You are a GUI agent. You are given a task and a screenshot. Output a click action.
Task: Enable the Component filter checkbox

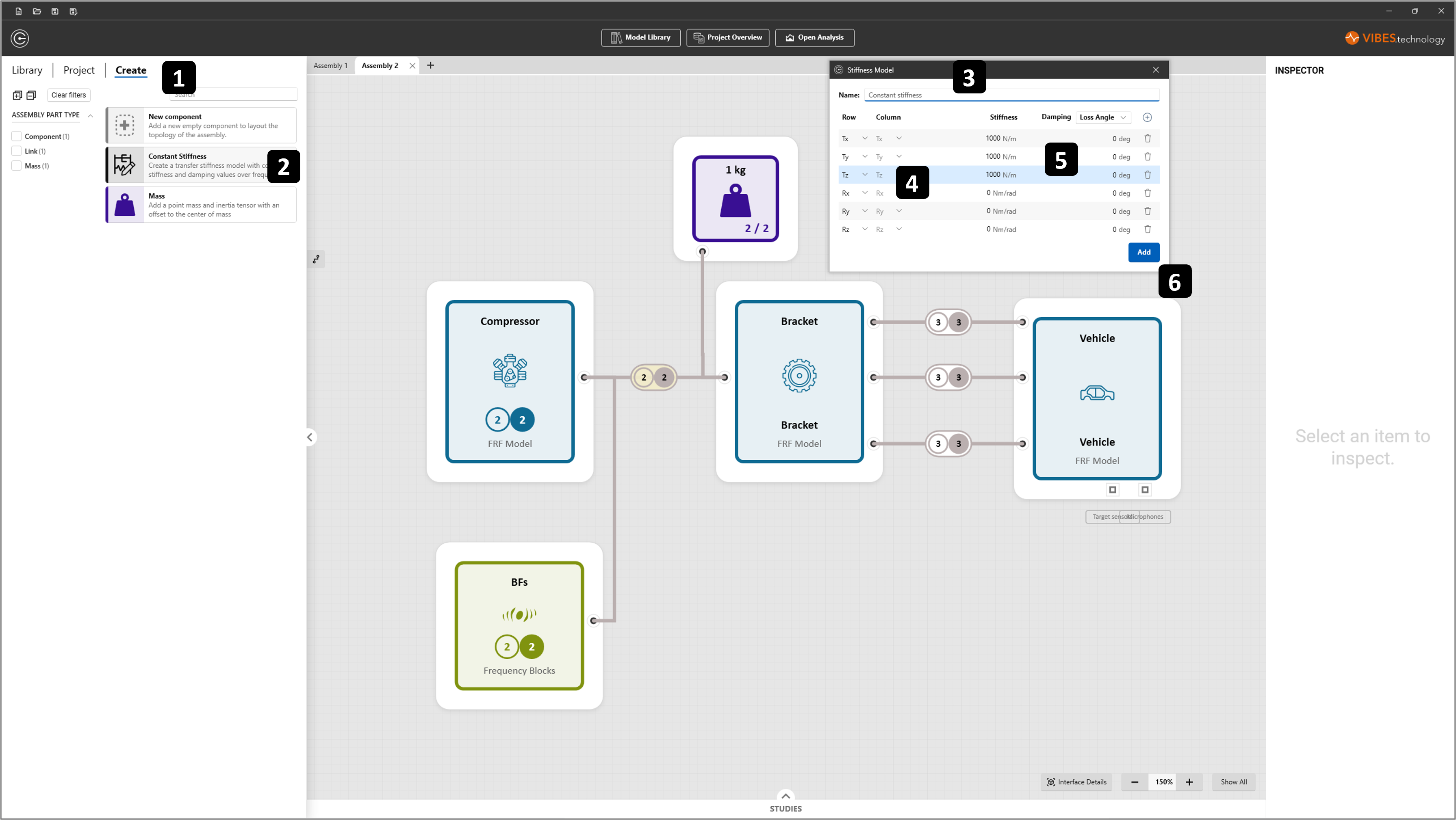17,136
